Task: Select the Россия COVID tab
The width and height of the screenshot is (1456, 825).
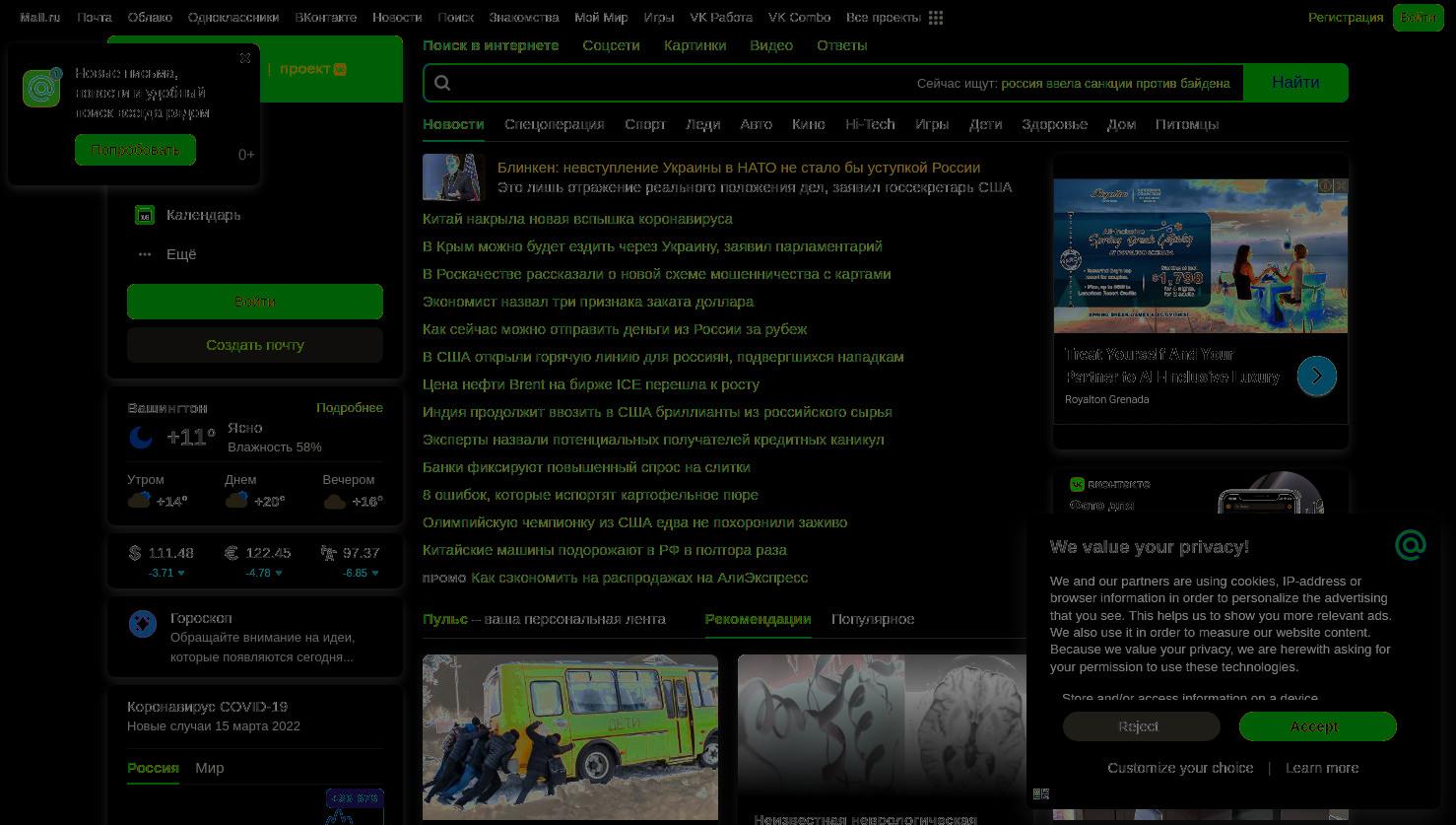Action: pyautogui.click(x=153, y=768)
